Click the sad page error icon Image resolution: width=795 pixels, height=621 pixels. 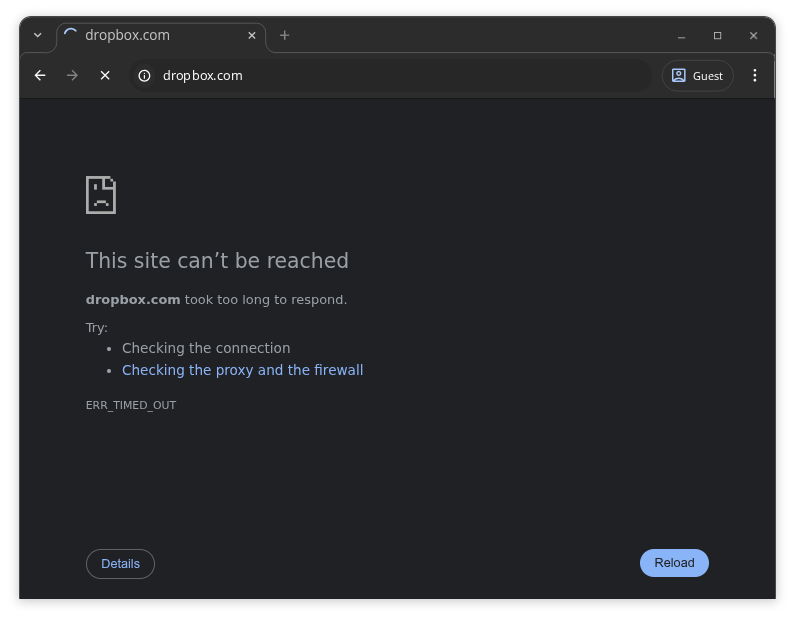[x=101, y=195]
